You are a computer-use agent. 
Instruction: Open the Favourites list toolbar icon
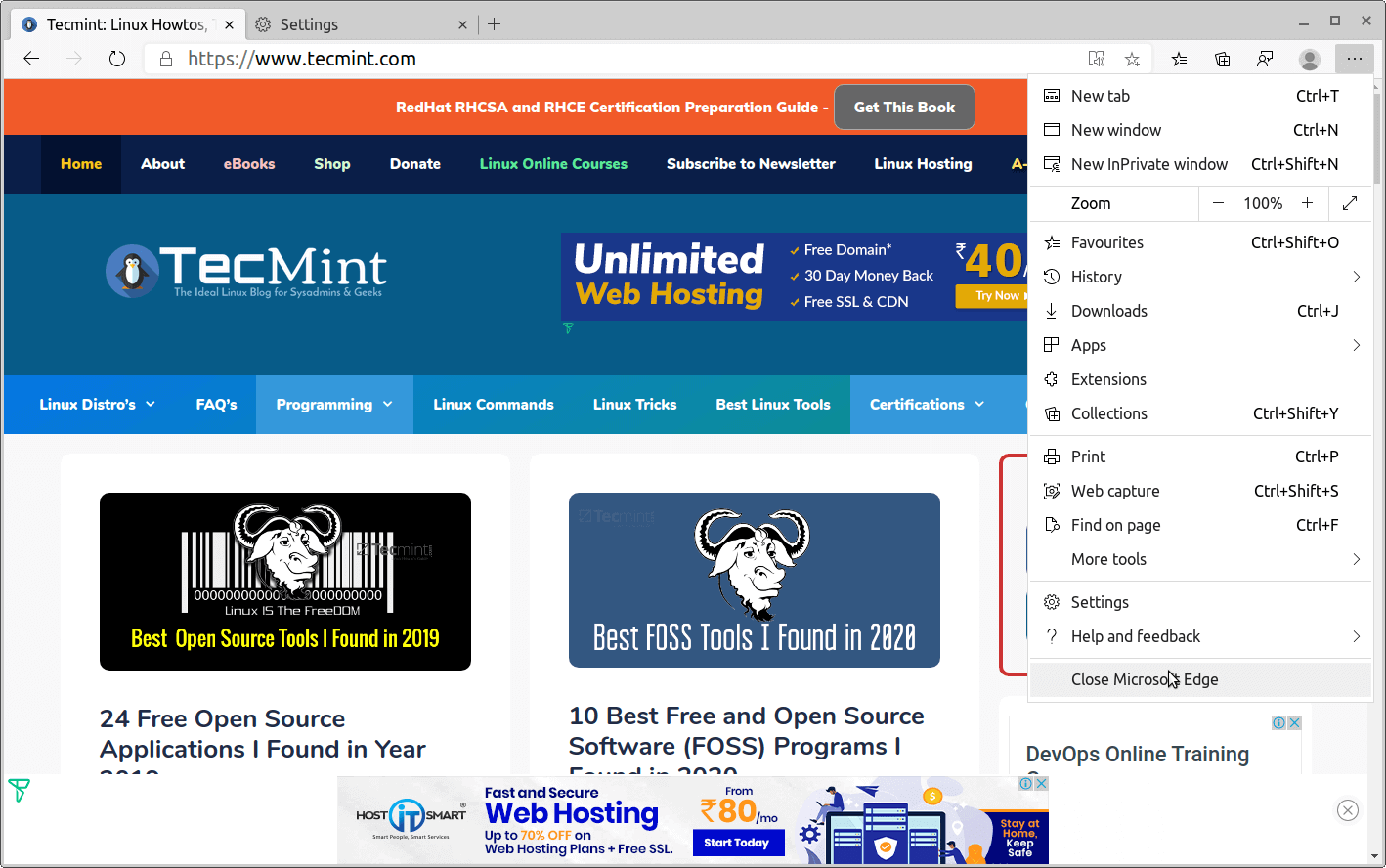tap(1180, 59)
